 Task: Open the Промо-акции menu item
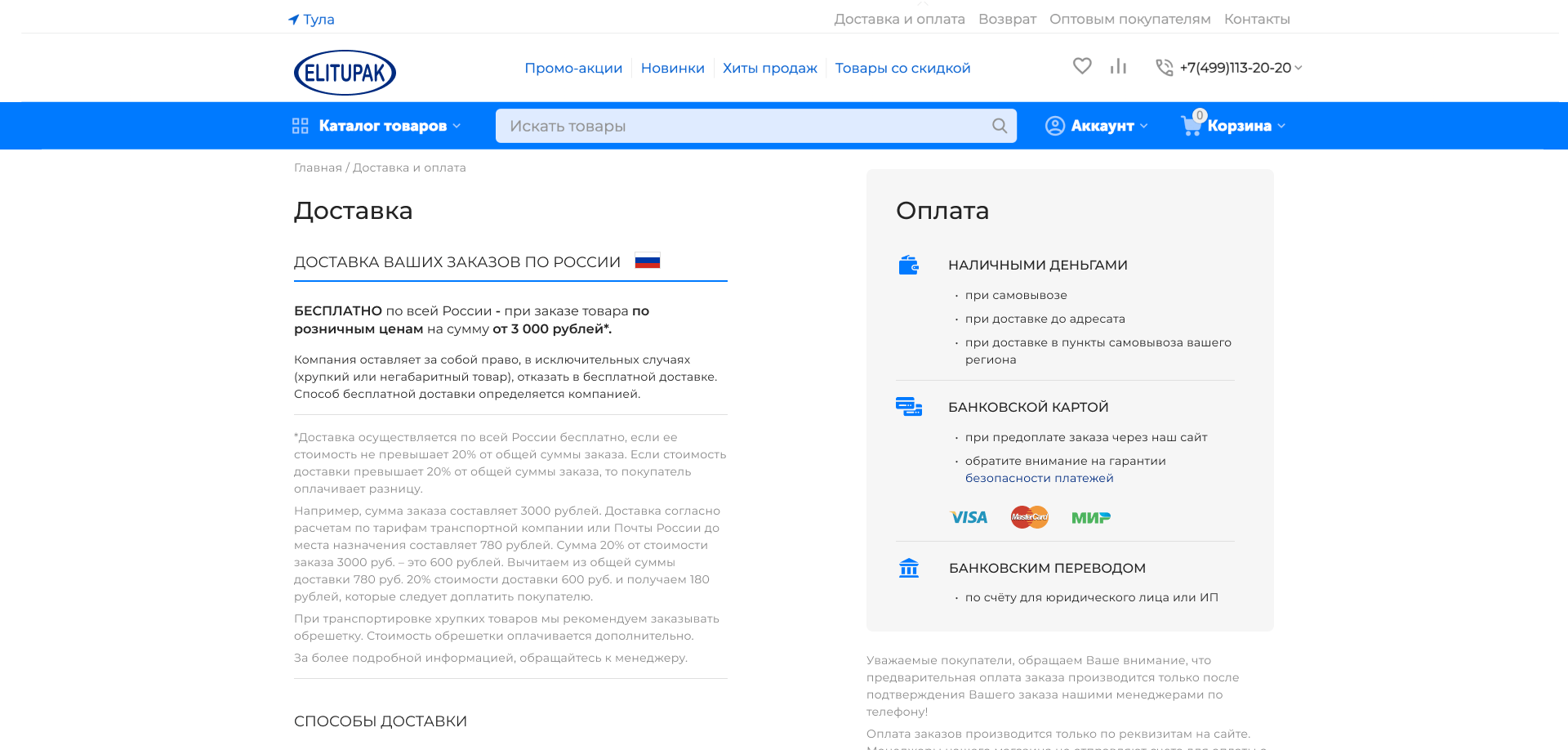click(573, 68)
